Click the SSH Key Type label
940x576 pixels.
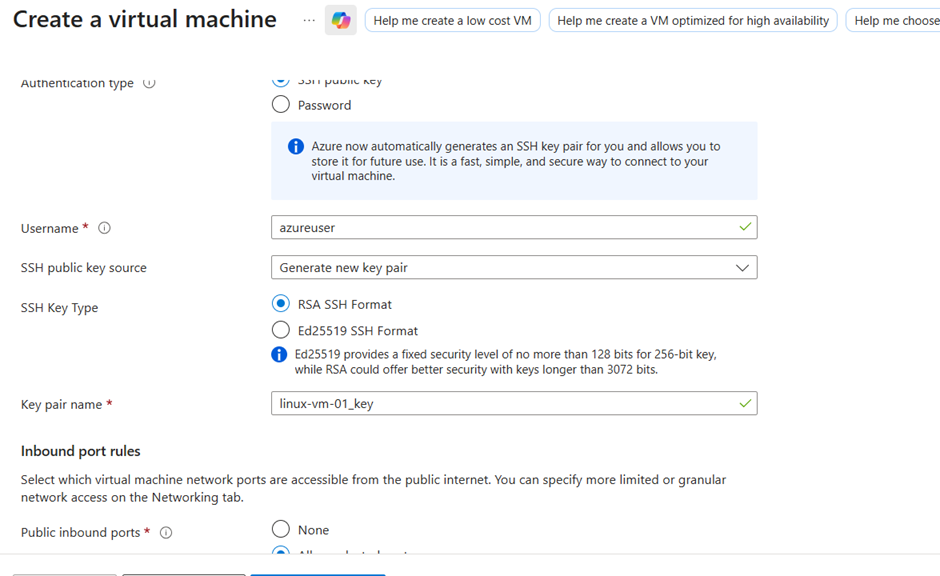coord(59,307)
